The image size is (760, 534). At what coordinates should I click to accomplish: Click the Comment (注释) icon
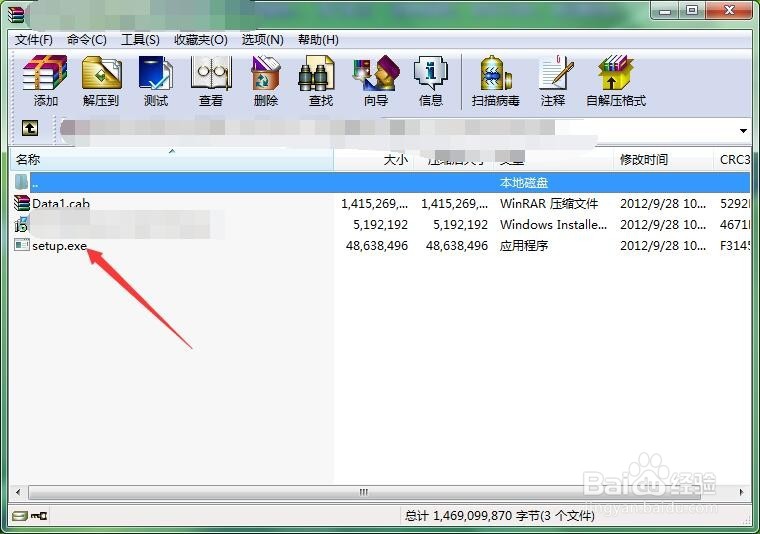pos(555,73)
